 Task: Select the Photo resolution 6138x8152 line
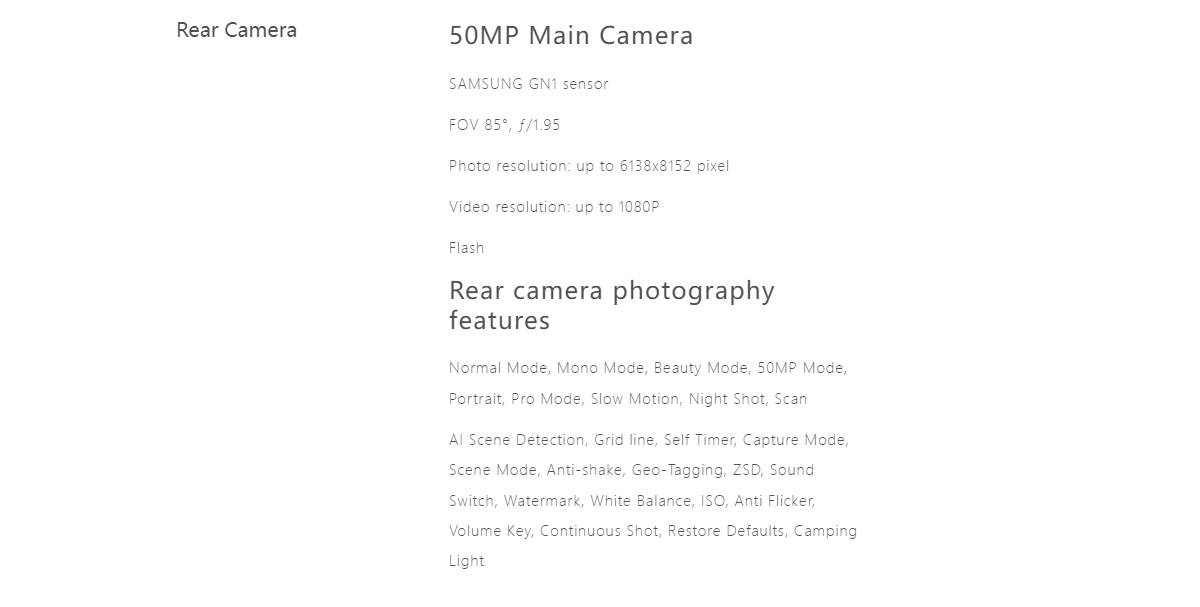(589, 166)
